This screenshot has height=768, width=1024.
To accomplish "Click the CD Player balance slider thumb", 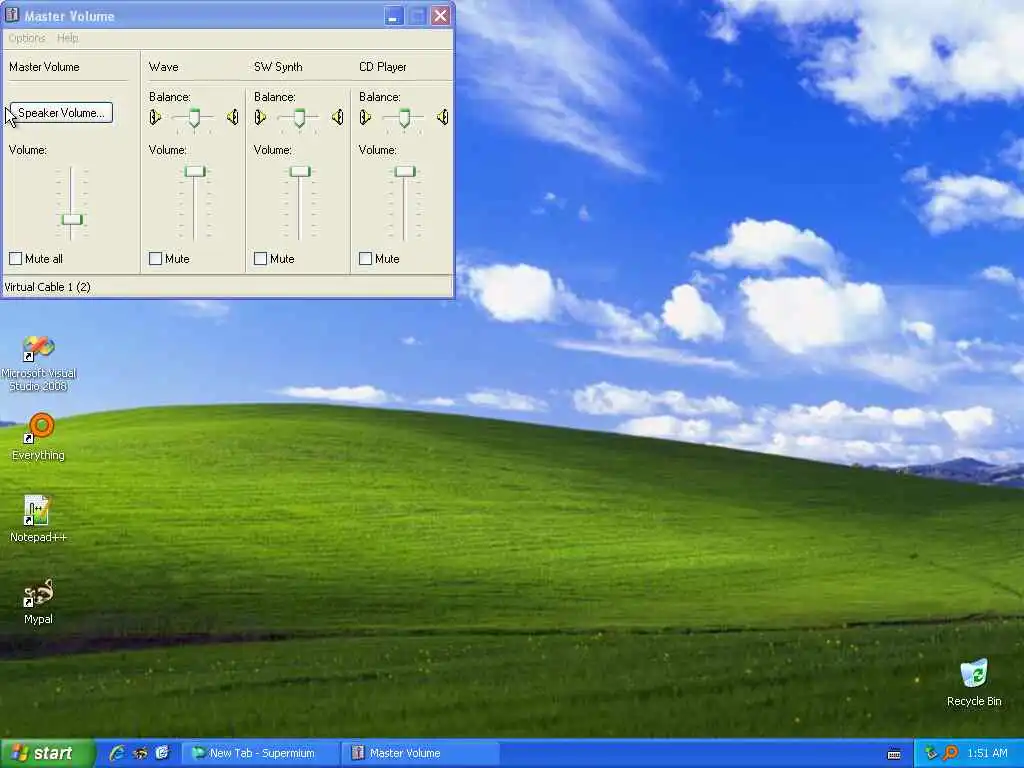I will [x=404, y=118].
